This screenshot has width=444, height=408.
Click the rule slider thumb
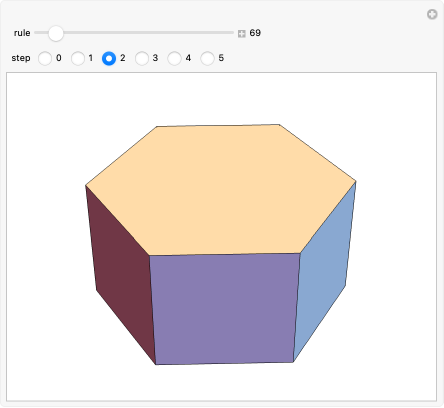(x=56, y=33)
